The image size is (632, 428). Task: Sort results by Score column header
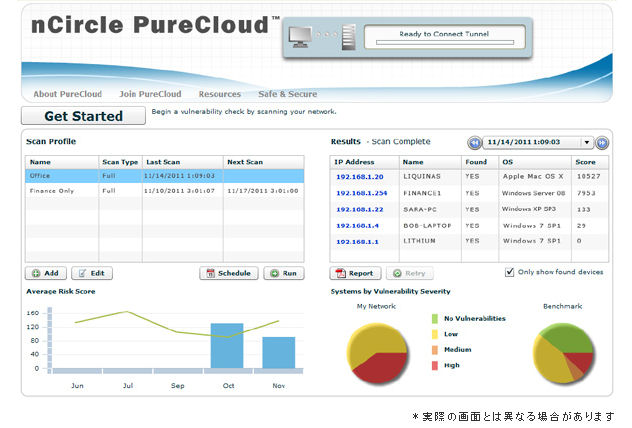coord(590,162)
